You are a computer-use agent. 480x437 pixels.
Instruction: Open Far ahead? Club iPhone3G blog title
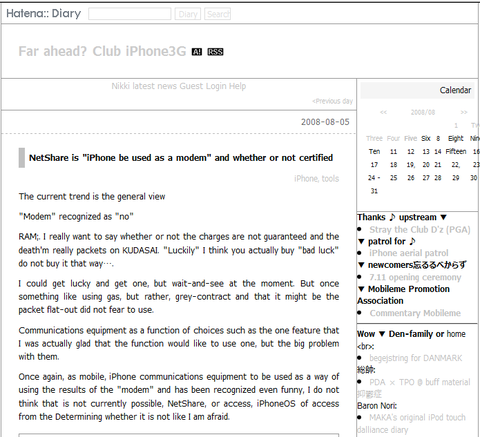102,51
